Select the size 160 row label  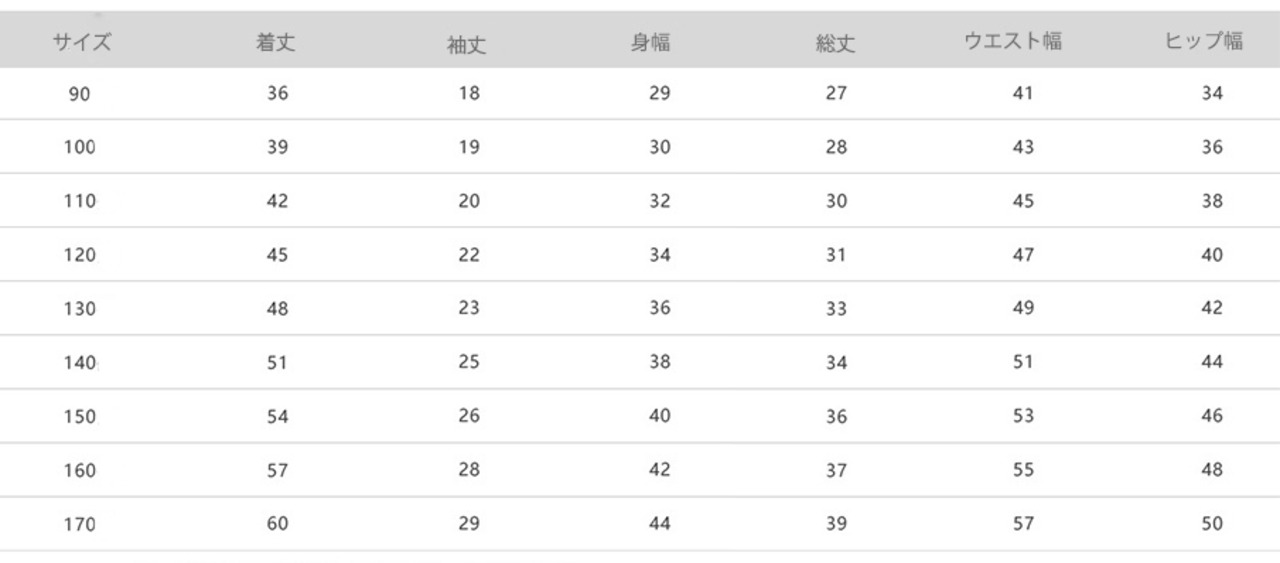coord(80,471)
